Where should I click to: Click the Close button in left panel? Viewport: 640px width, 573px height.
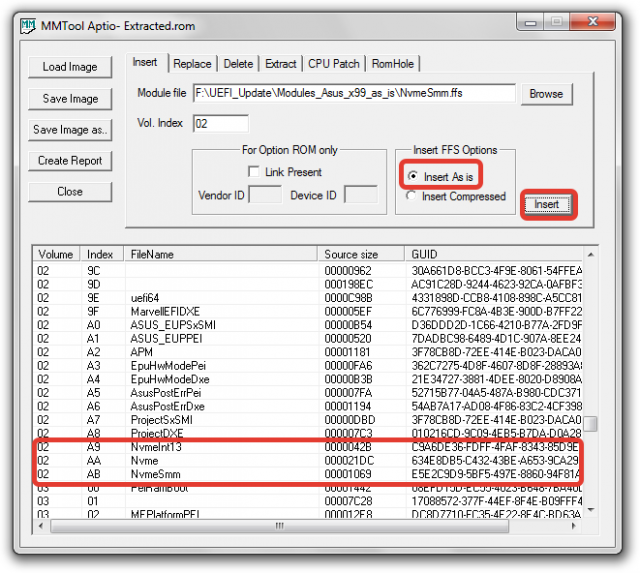coord(70,192)
